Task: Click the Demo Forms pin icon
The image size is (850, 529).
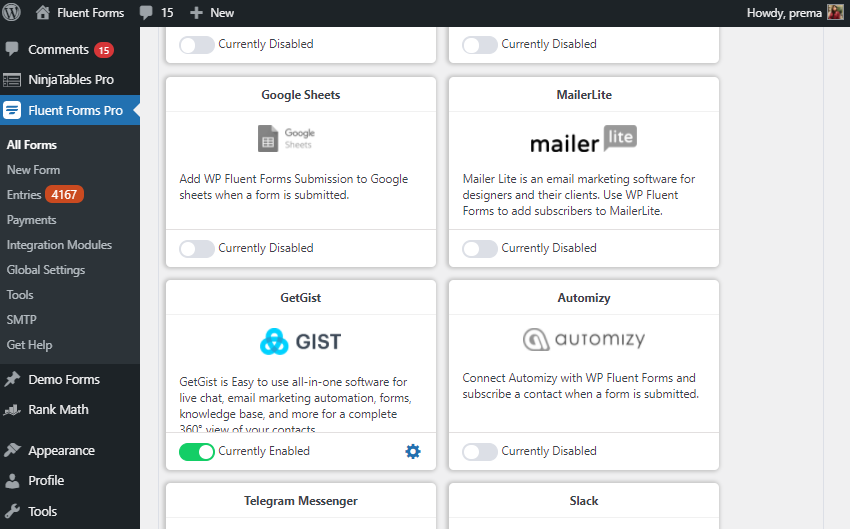Action: 12,379
